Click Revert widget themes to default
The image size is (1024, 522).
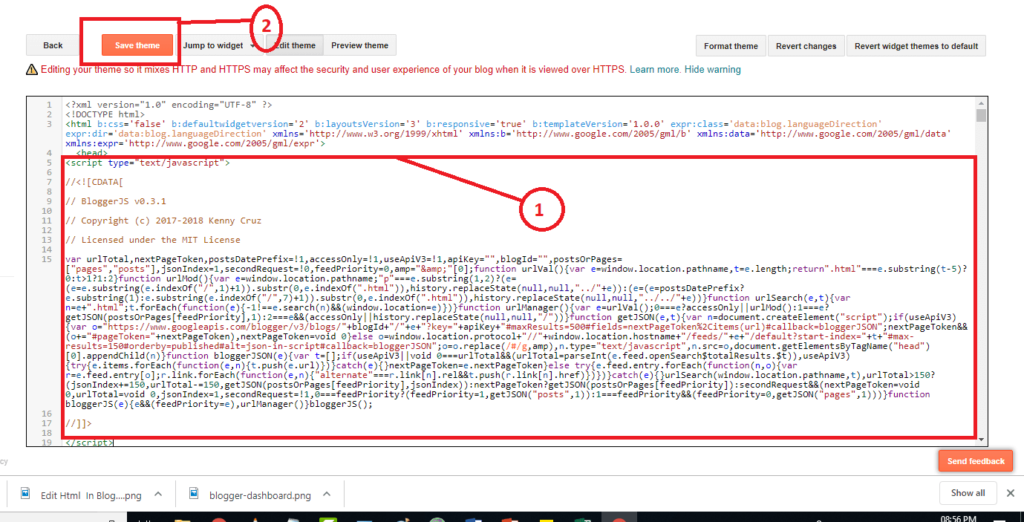[x=916, y=46]
